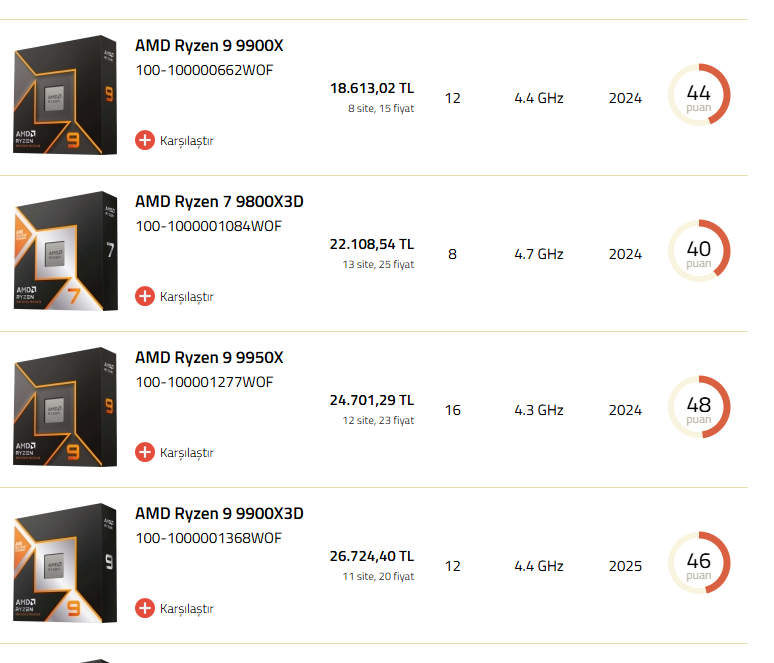Viewport: 774px width, 663px height.
Task: Click the red plus icon for Ryzen 7 9800X3D
Action: coord(145,296)
